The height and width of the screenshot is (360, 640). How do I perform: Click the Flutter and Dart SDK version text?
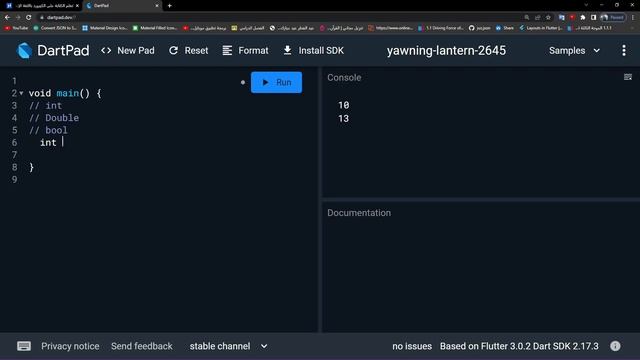tap(519, 346)
